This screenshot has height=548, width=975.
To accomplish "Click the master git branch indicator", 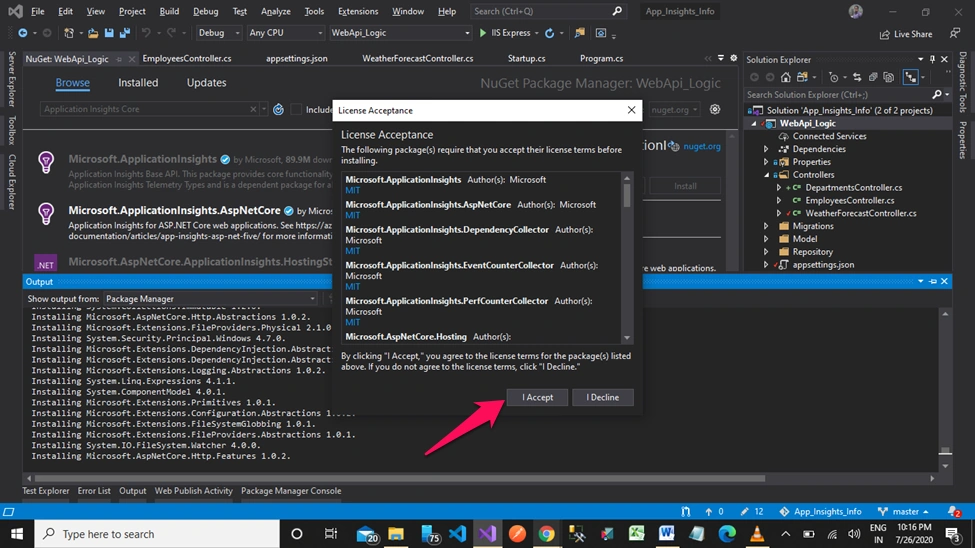I will pos(903,511).
